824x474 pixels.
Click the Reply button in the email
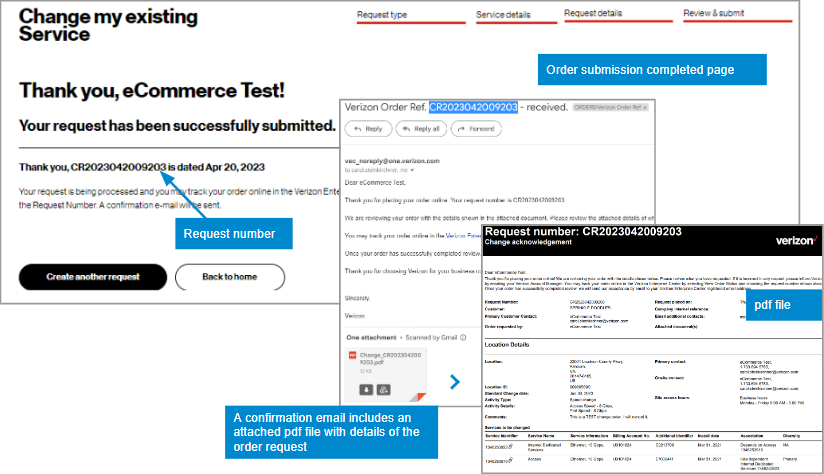click(368, 129)
